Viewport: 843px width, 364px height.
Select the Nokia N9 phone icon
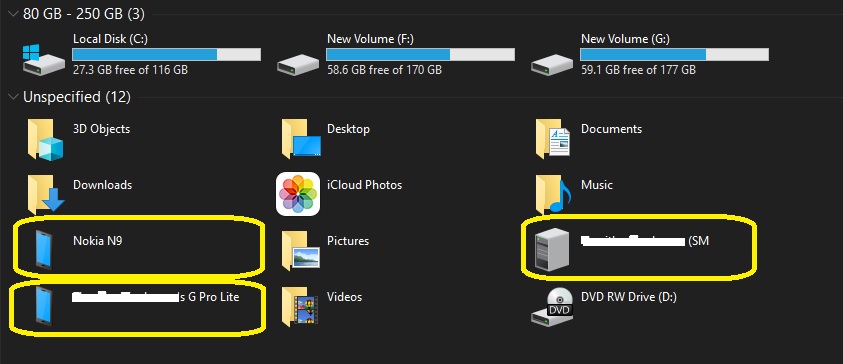pyautogui.click(x=44, y=249)
